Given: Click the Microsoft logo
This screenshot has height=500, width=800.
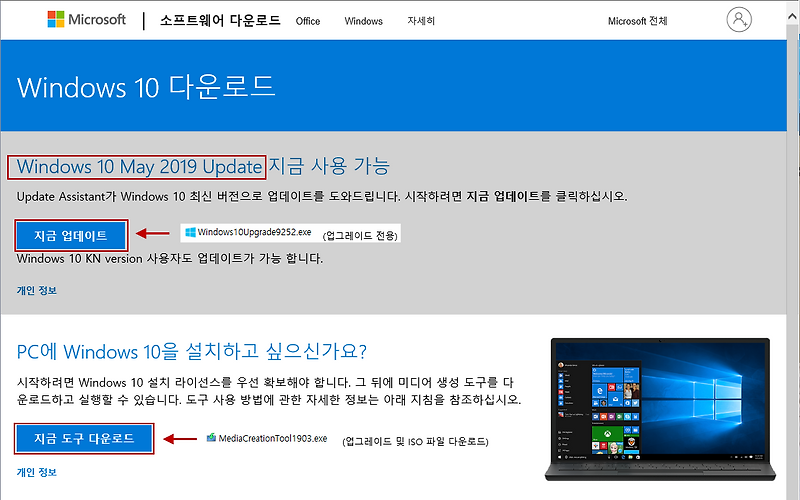Looking at the screenshot, I should tap(86, 19).
